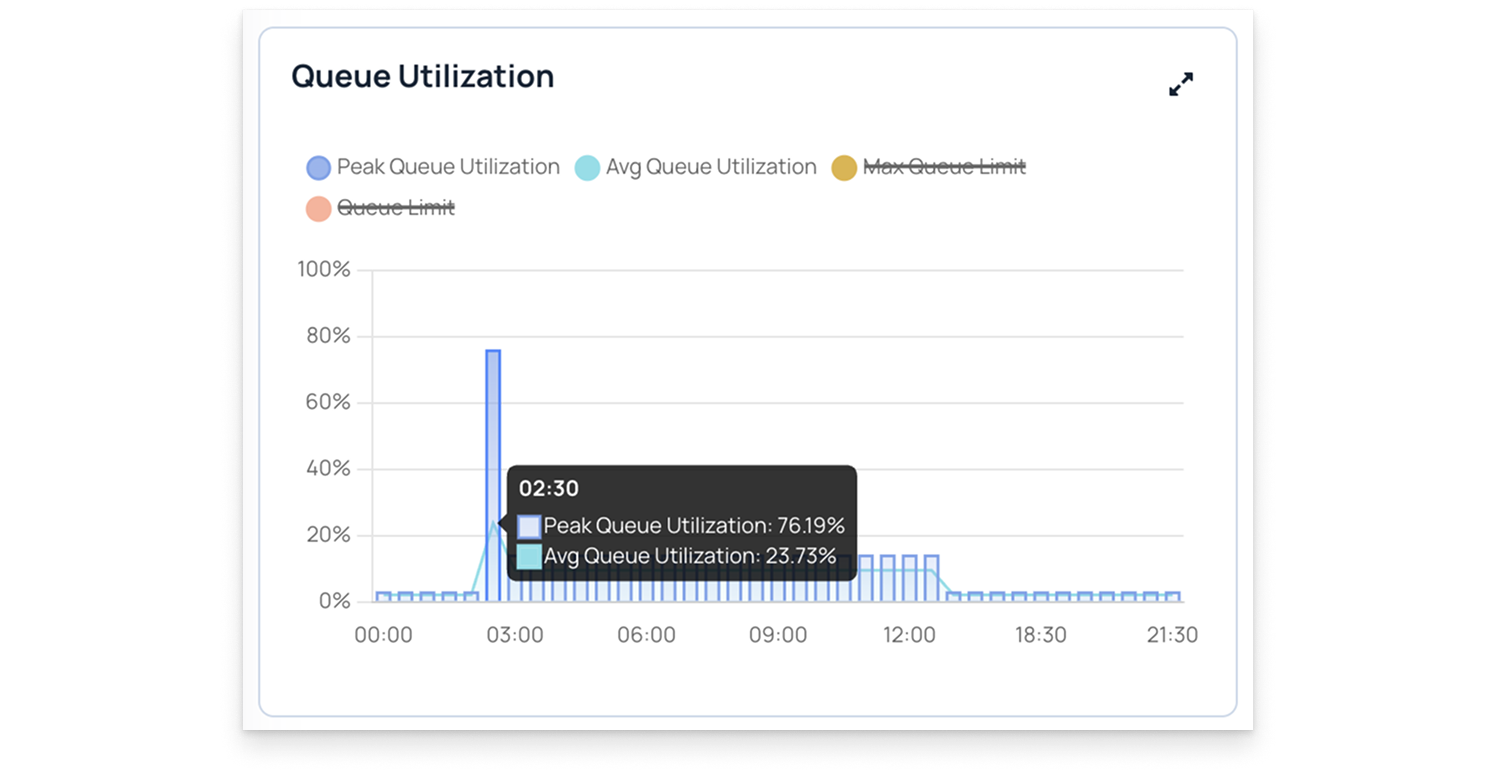Click the Queue Utilization title
1494x774 pixels.
point(422,77)
